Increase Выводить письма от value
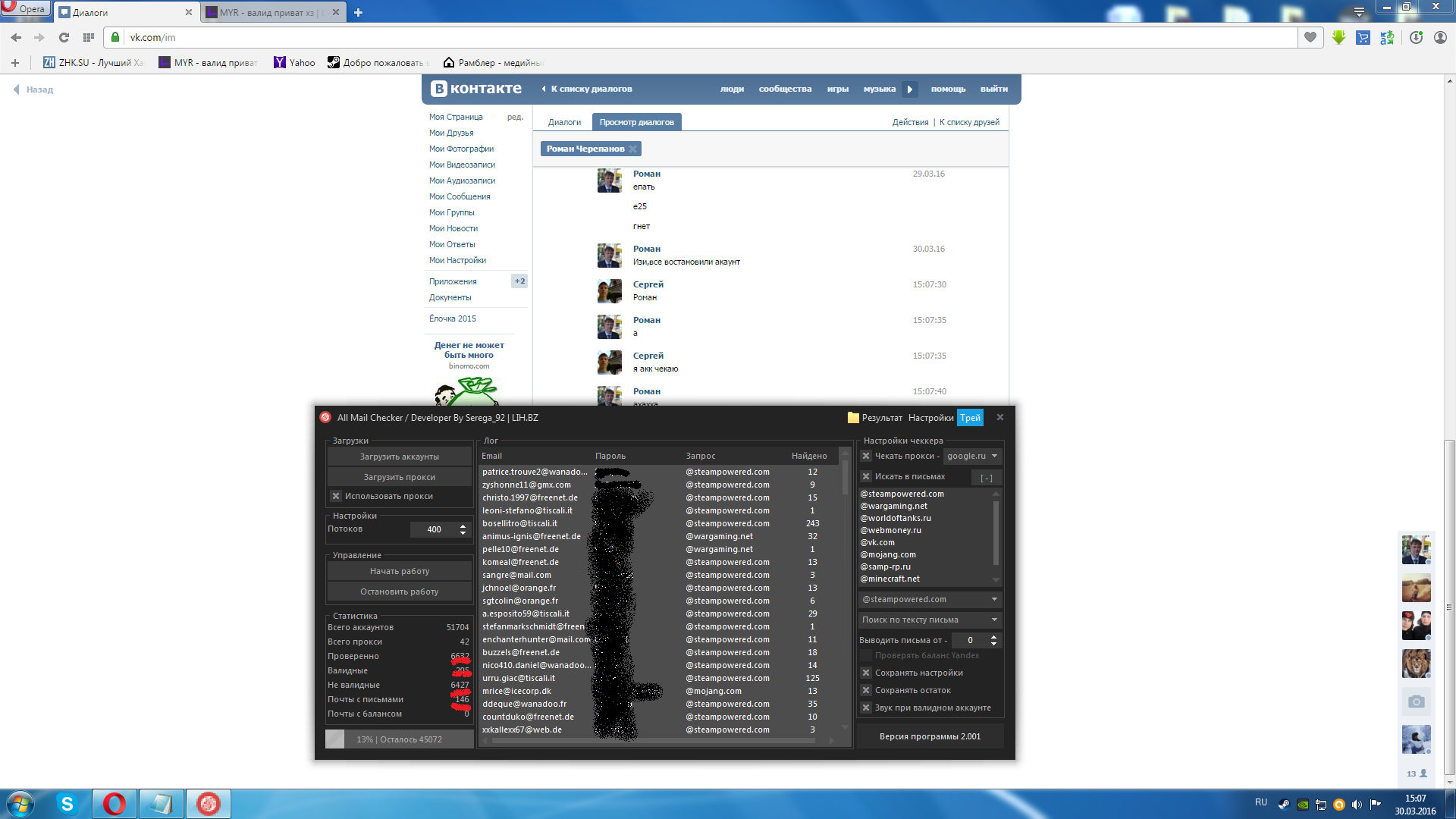The height and width of the screenshot is (819, 1456). coord(993,636)
